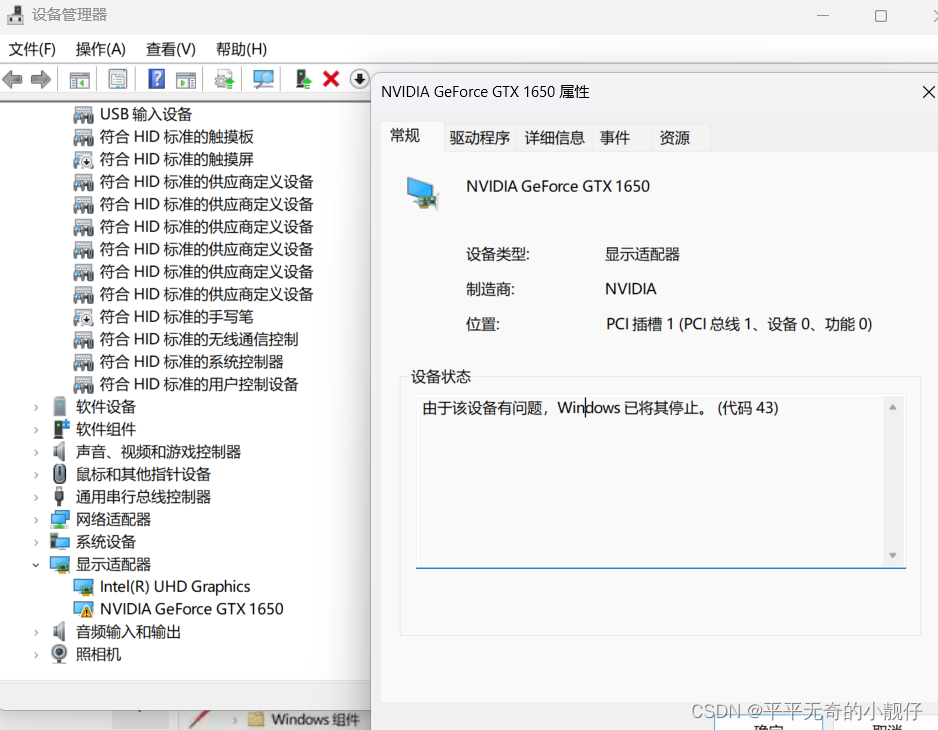The height and width of the screenshot is (730, 938).
Task: Minimize the Device Manager window
Action: (x=823, y=16)
